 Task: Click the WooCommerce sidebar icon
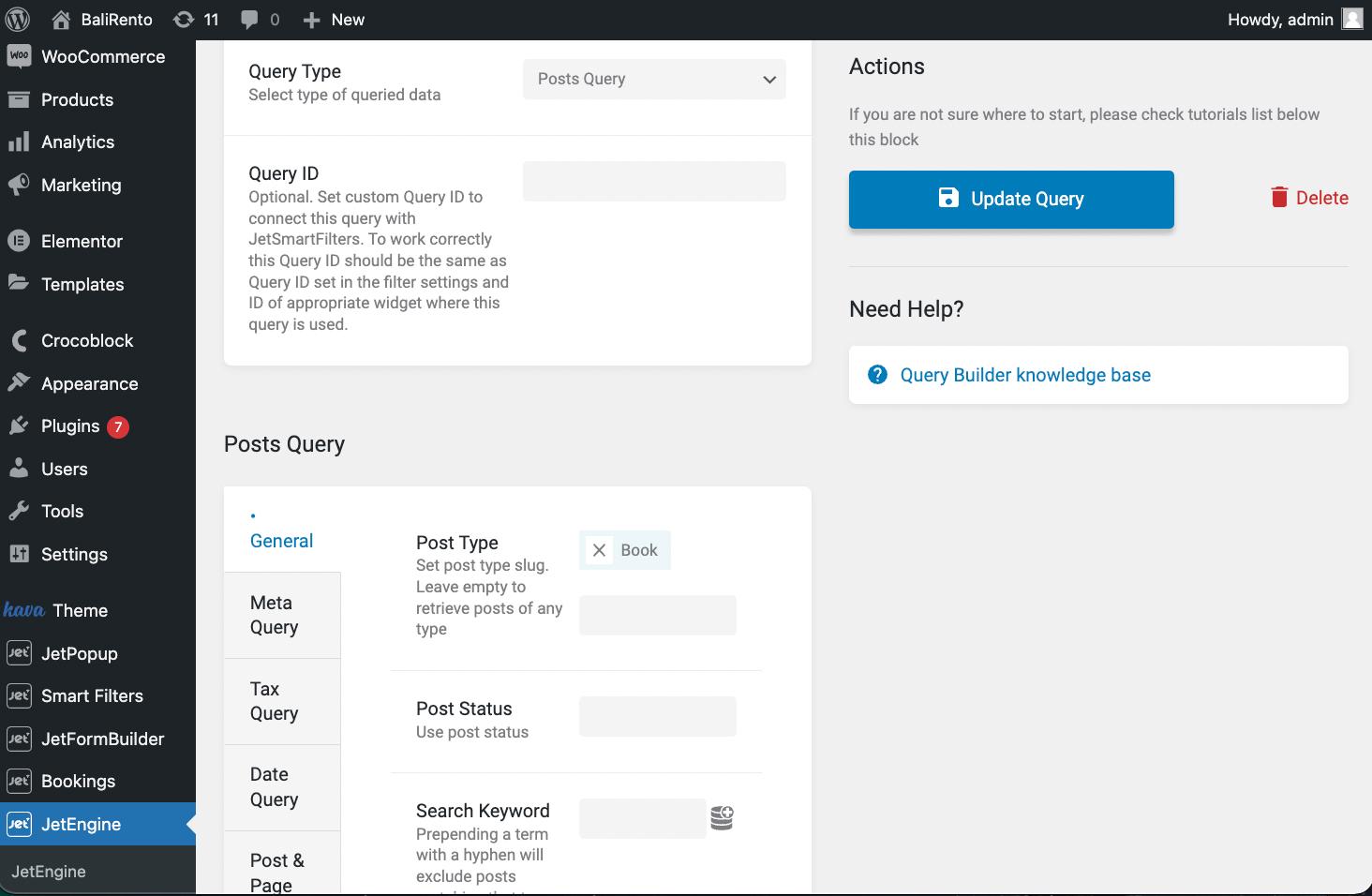[19, 56]
